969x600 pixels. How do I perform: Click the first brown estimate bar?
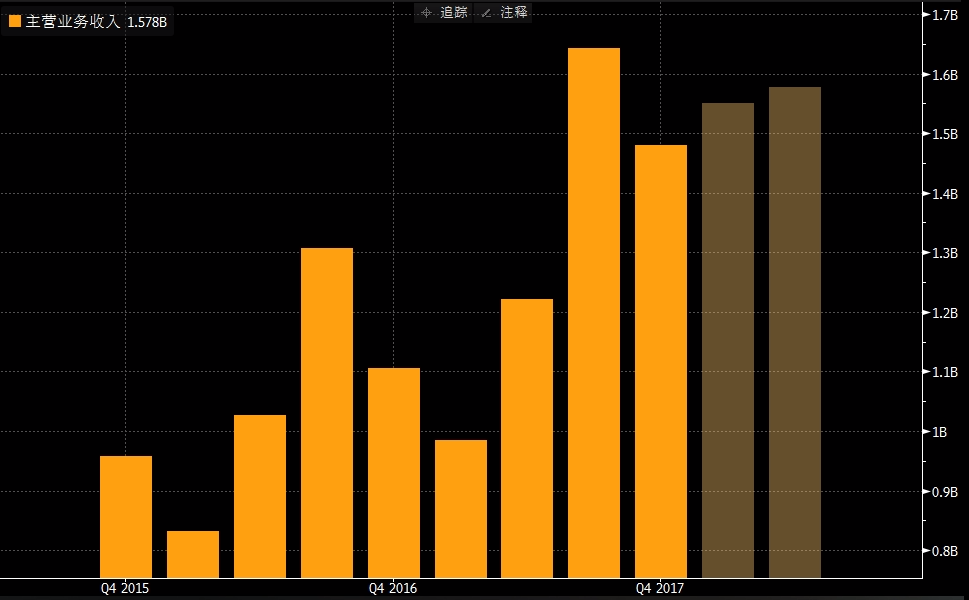pos(728,340)
